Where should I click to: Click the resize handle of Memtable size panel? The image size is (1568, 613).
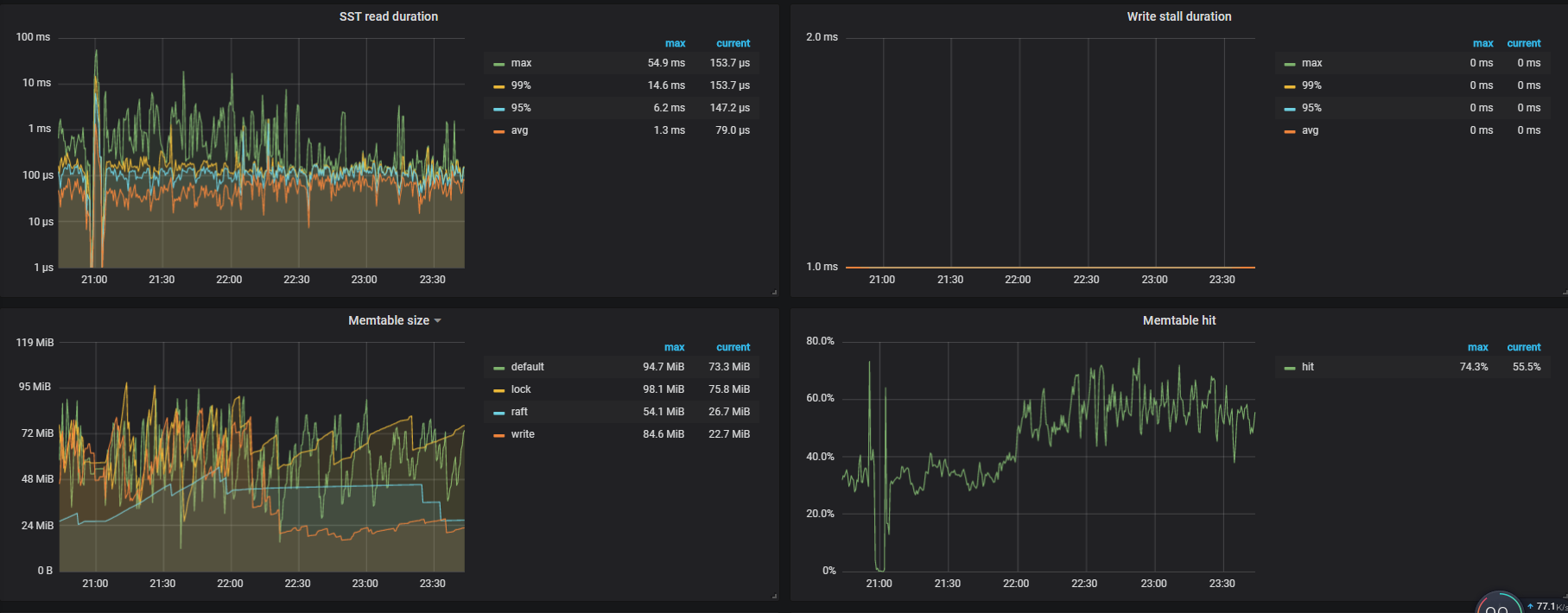pos(774,597)
